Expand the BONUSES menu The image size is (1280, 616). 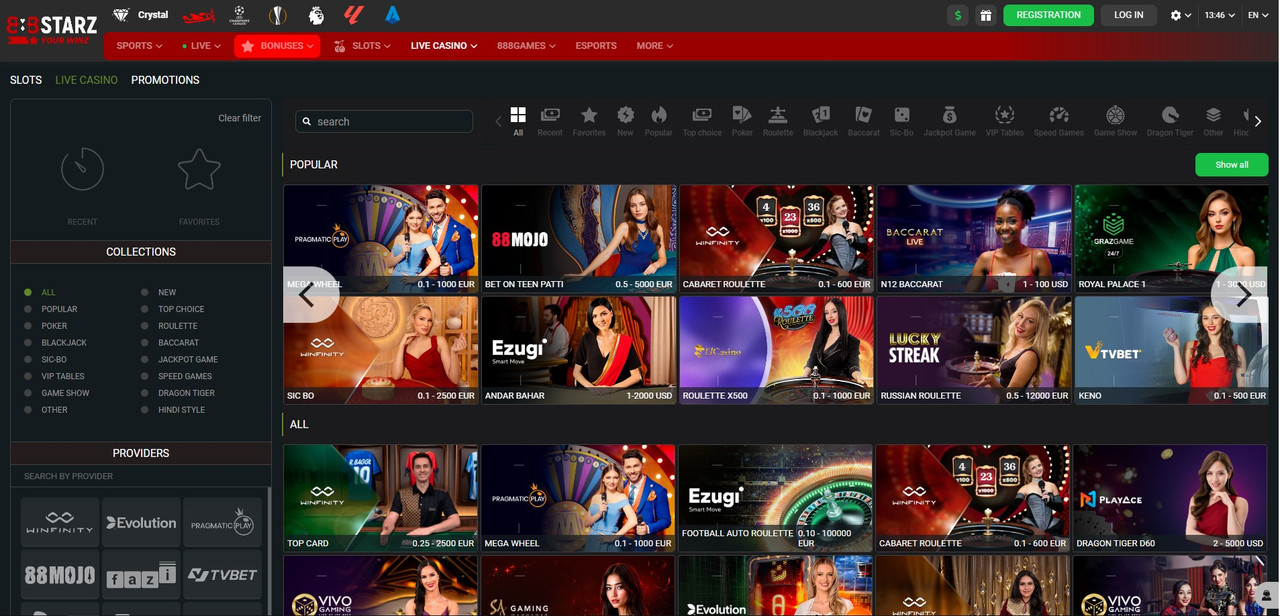277,46
